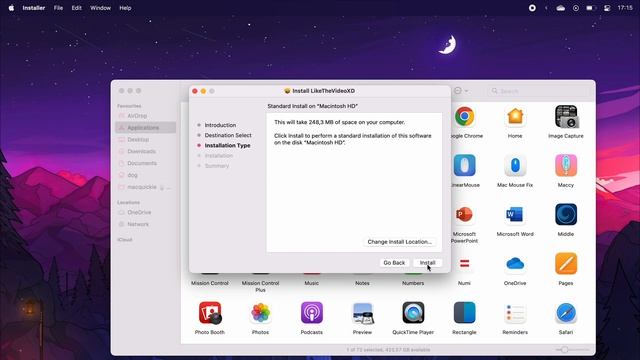This screenshot has height=360, width=640.
Task: Select the Rectangle app icon
Action: 464,313
